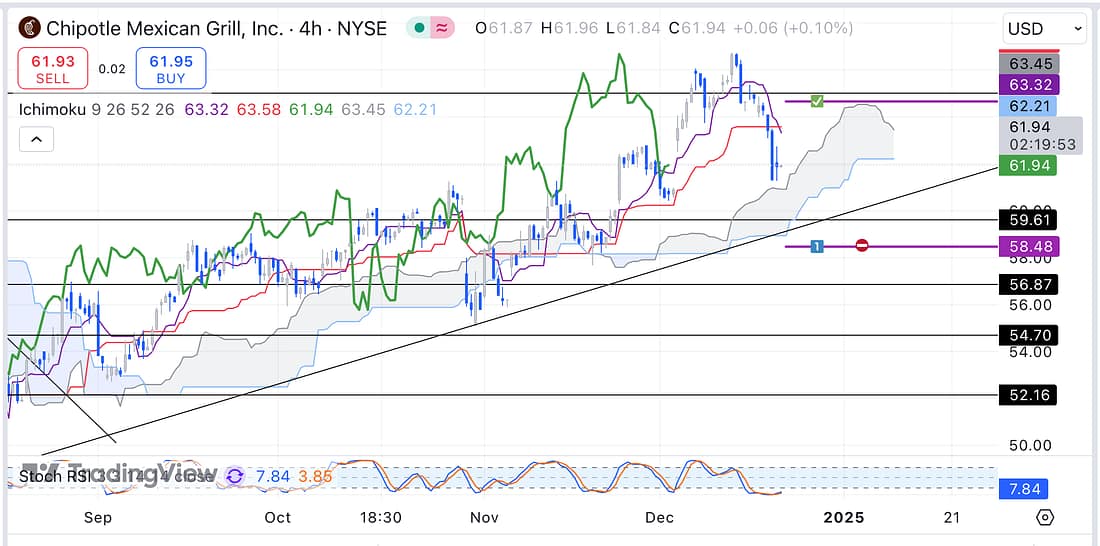
Task: Click the 52.16 support level label
Action: [1027, 395]
